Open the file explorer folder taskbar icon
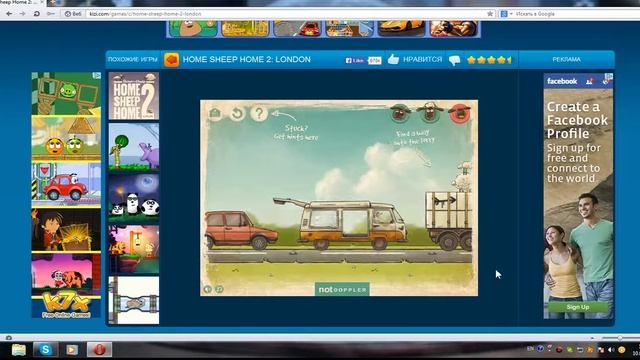Image resolution: width=640 pixels, height=360 pixels. pyautogui.click(x=18, y=350)
